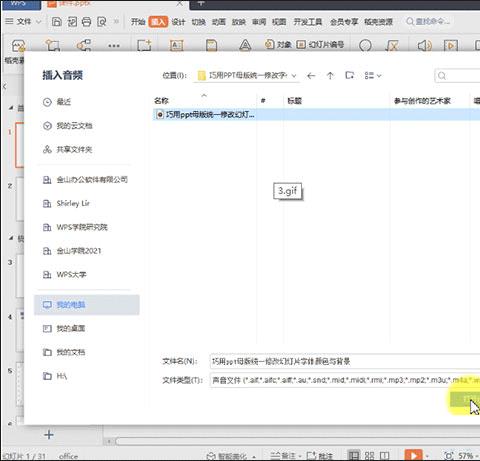Select 金山学院2021 in sidebar
This screenshot has height=461, width=480.
tap(72, 251)
